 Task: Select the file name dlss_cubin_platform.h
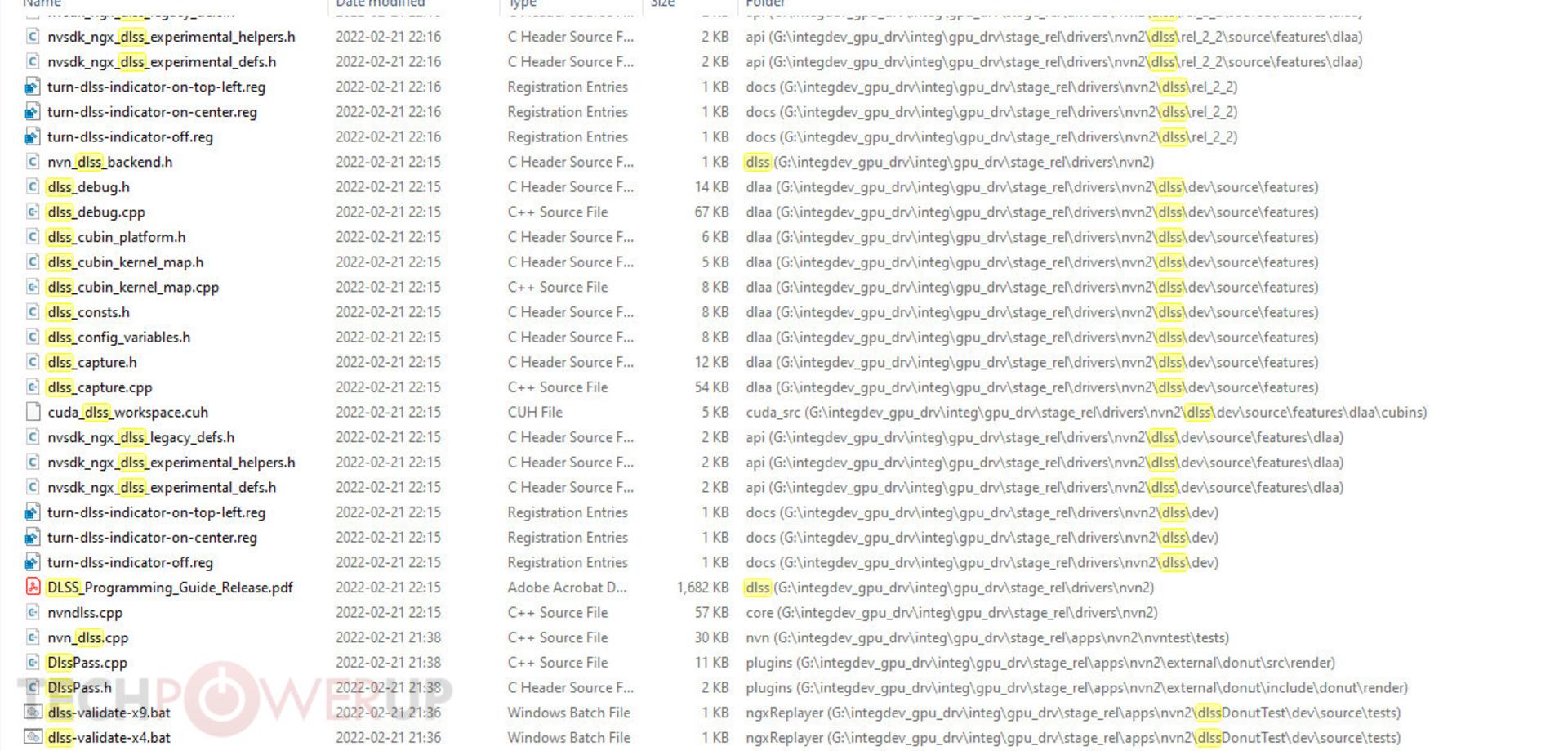(x=117, y=237)
